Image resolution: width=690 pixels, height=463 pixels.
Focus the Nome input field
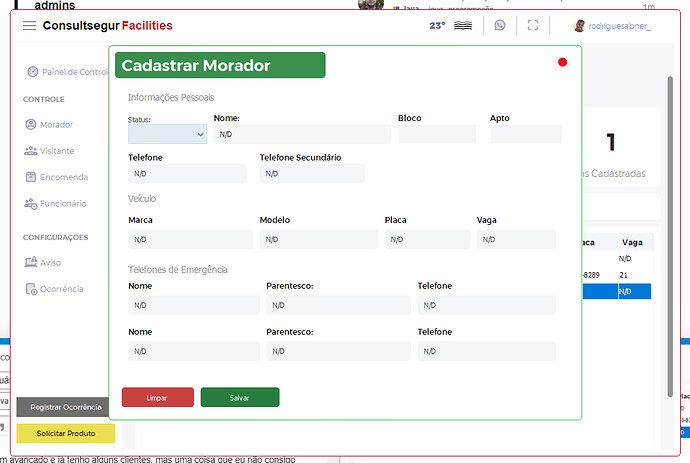[302, 134]
